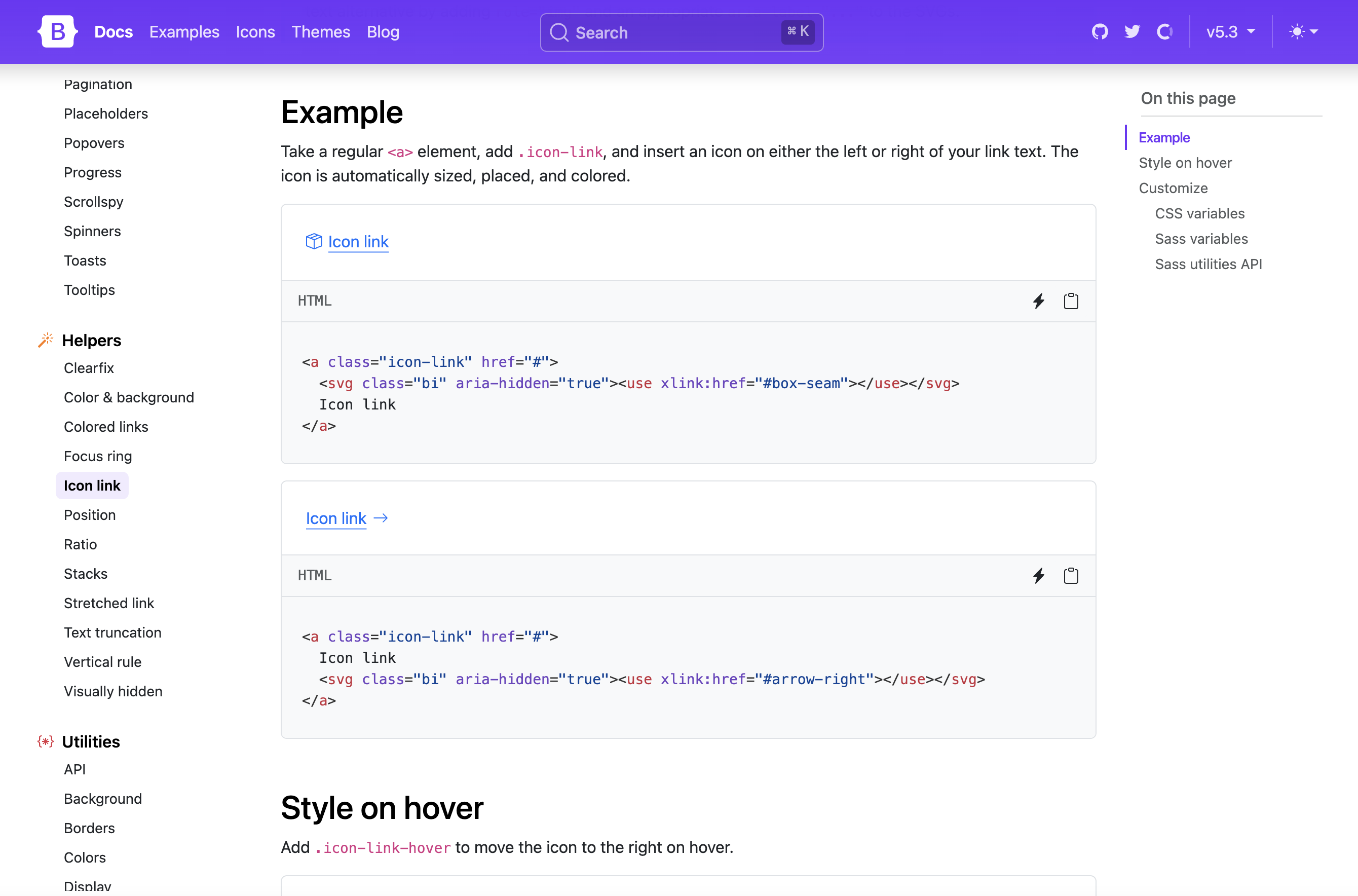Switch to the Icons section in navbar
The height and width of the screenshot is (896, 1358).
pos(255,32)
